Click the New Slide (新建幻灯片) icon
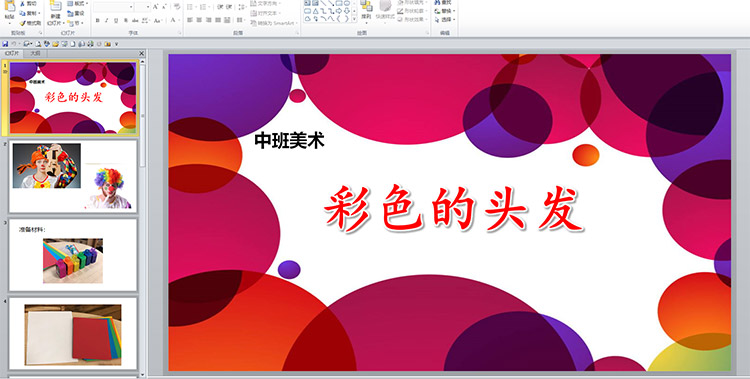Image resolution: width=750 pixels, height=379 pixels. click(x=56, y=7)
